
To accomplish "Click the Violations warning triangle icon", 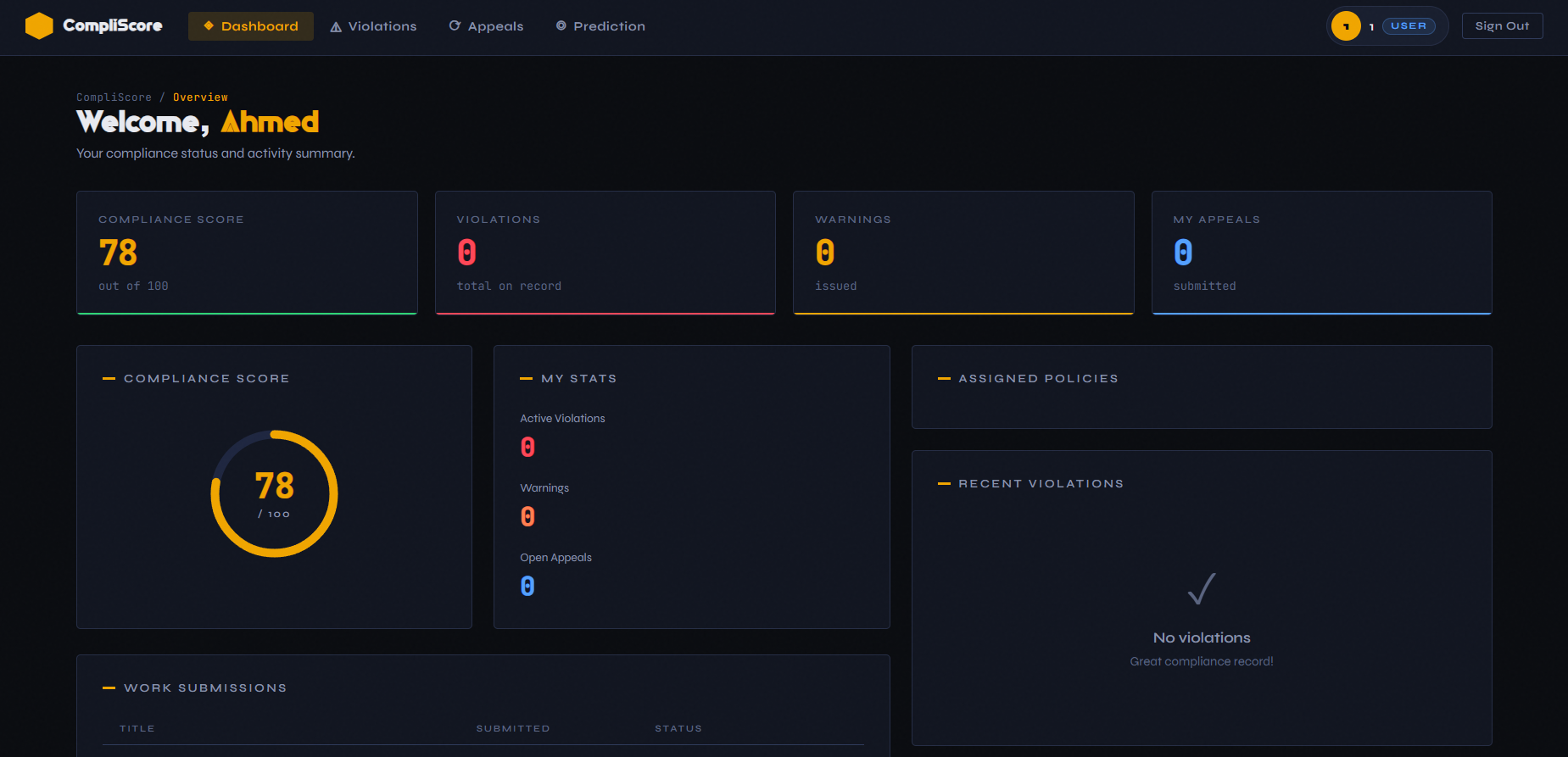I will pos(336,27).
